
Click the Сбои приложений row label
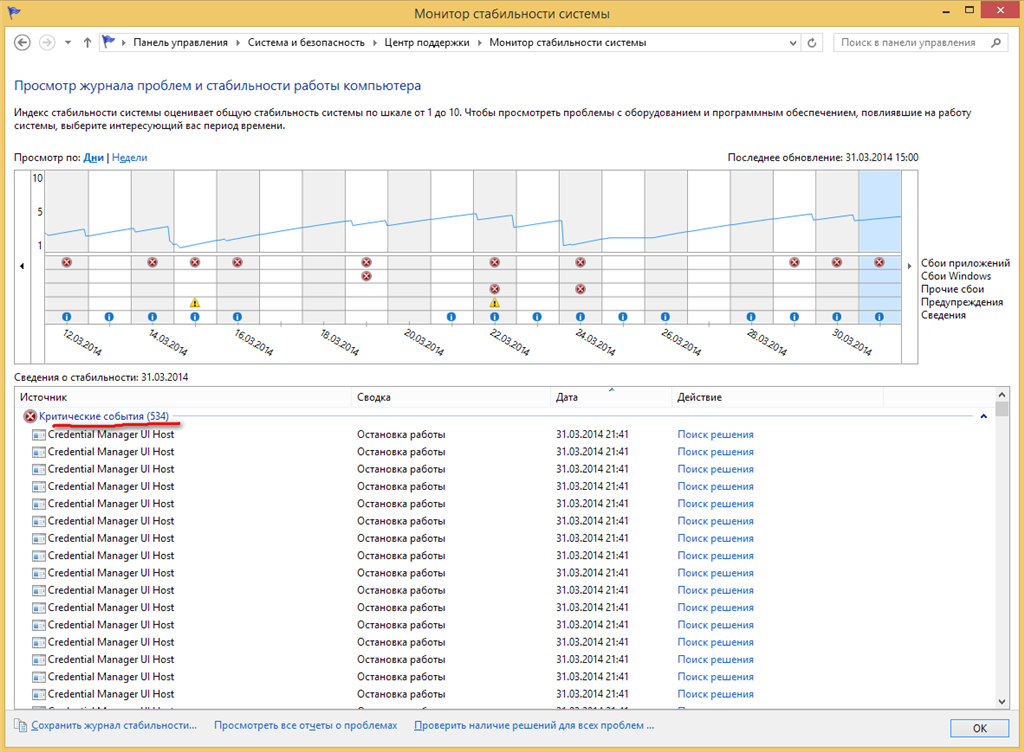pos(965,263)
